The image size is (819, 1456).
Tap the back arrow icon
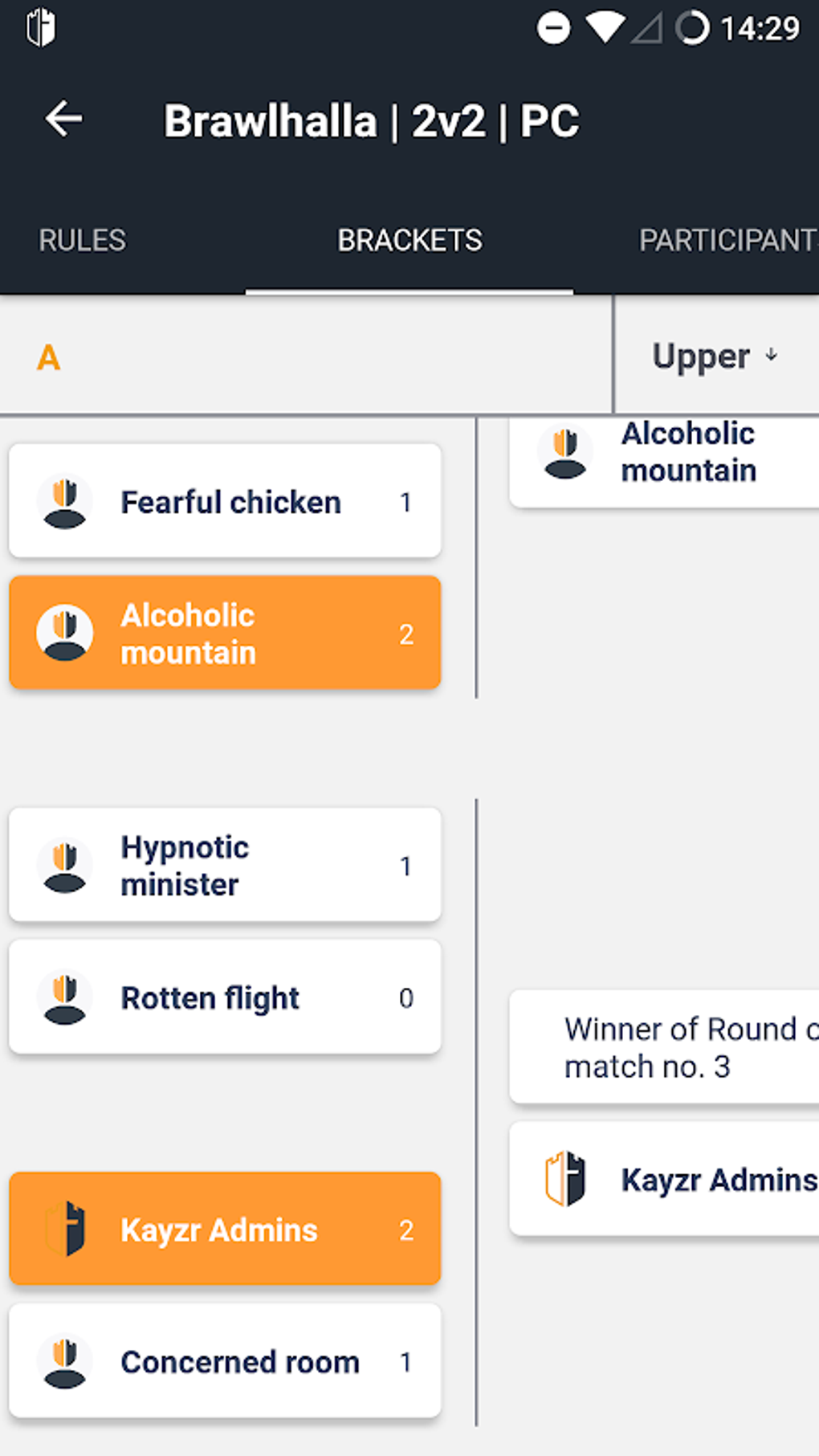coord(63,120)
